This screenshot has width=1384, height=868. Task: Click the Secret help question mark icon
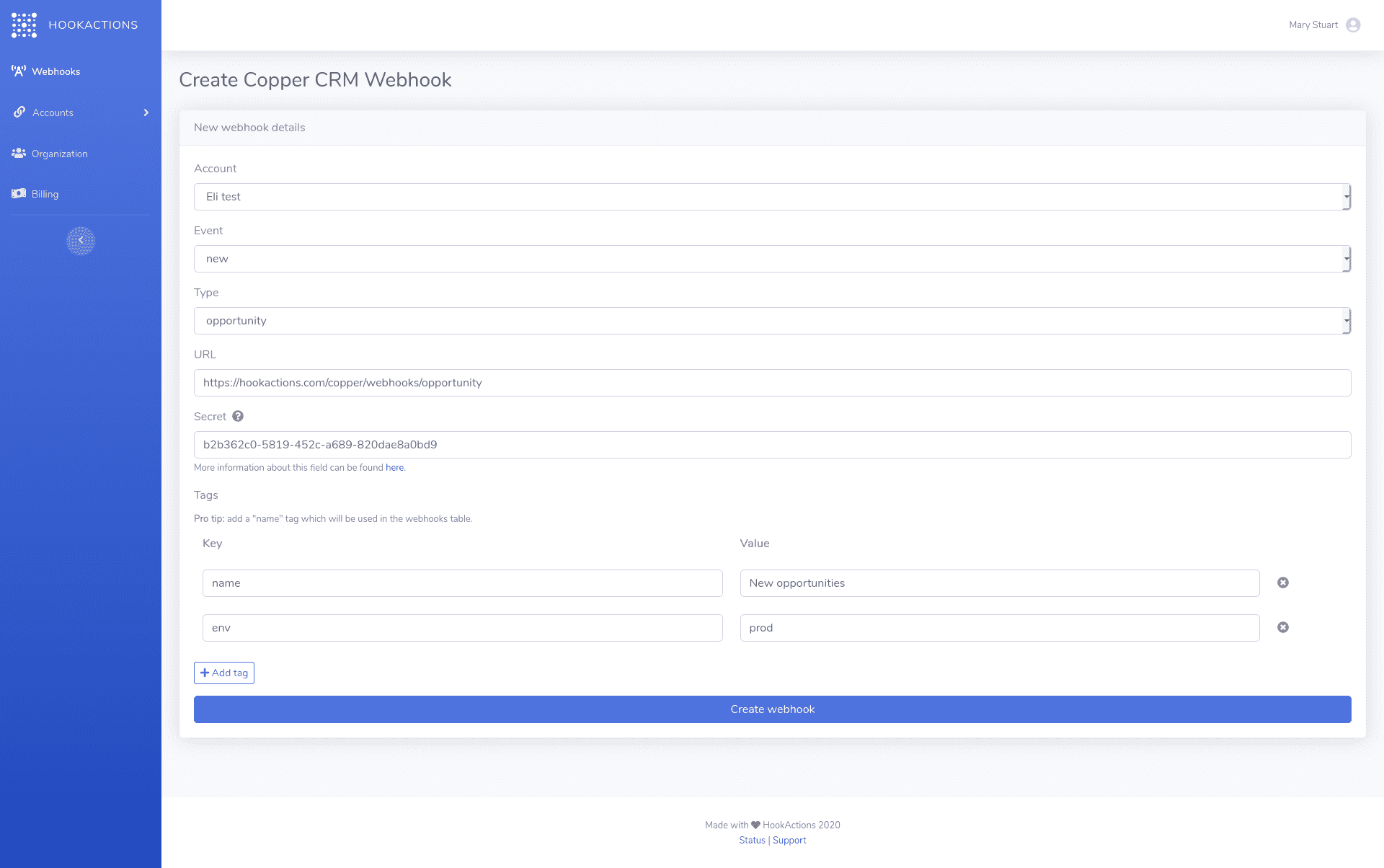238,416
